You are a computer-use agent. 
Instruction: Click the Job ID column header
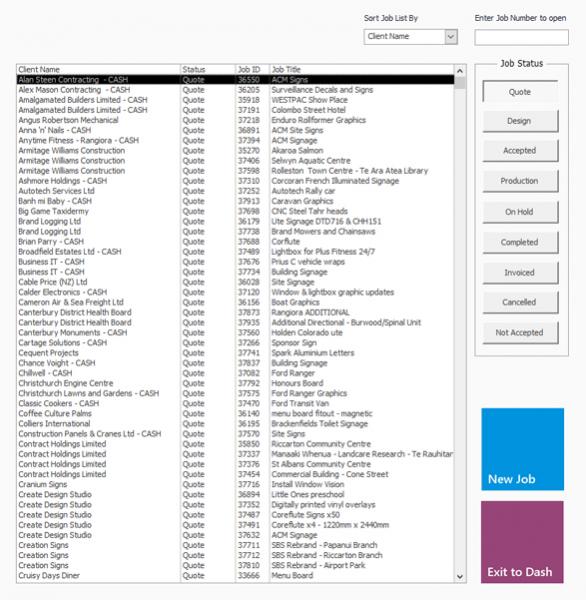[253, 70]
